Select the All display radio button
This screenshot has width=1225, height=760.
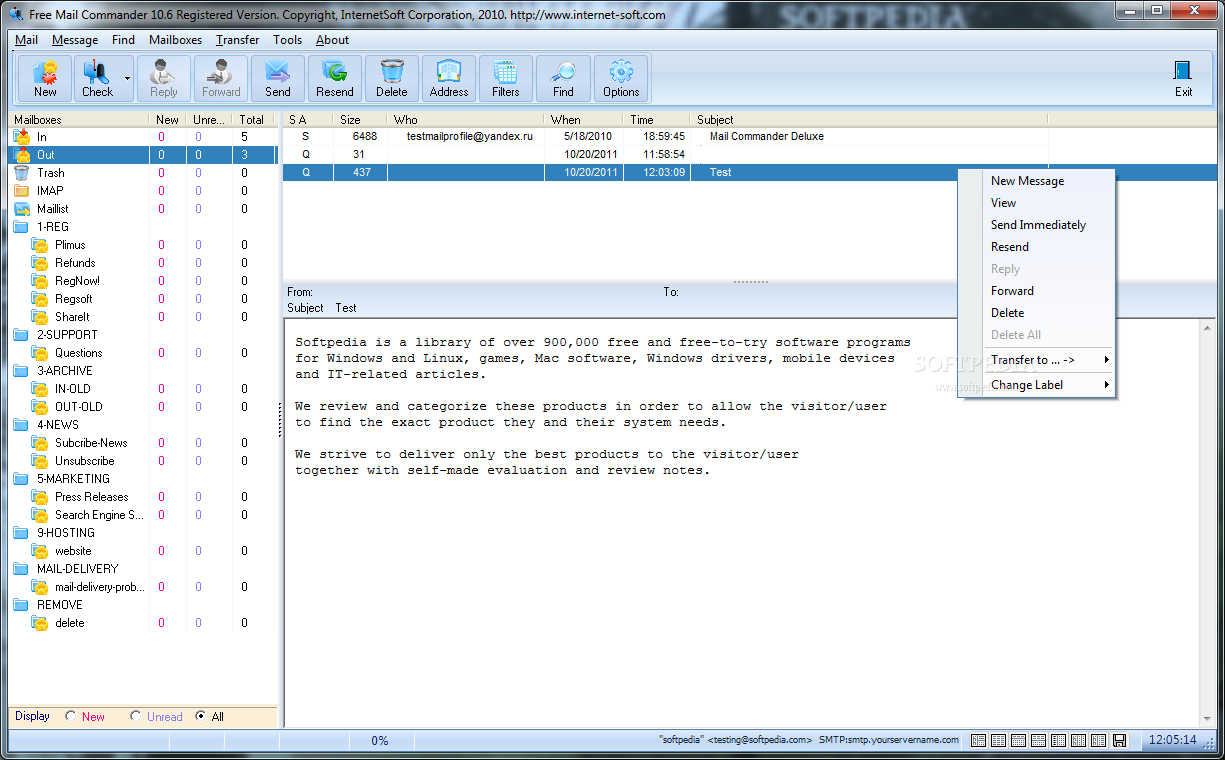pos(200,716)
